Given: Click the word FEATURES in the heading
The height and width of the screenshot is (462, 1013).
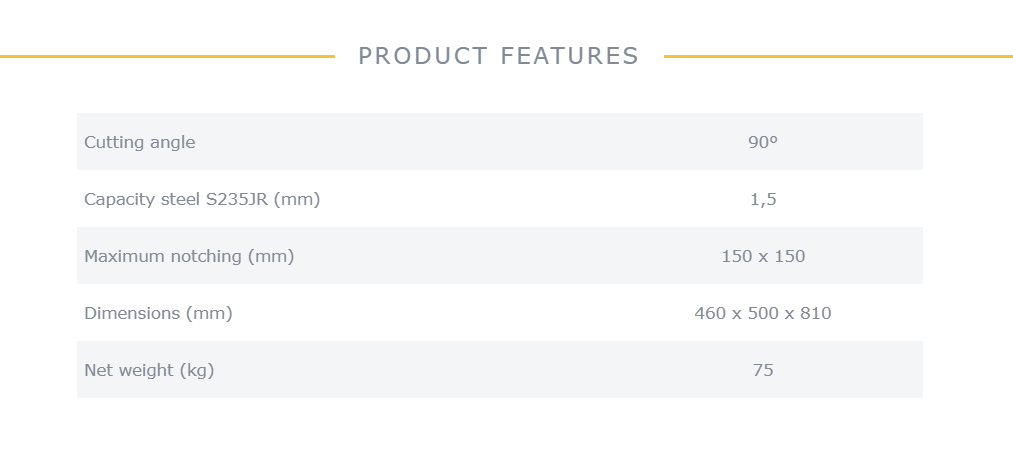Looking at the screenshot, I should click(570, 56).
